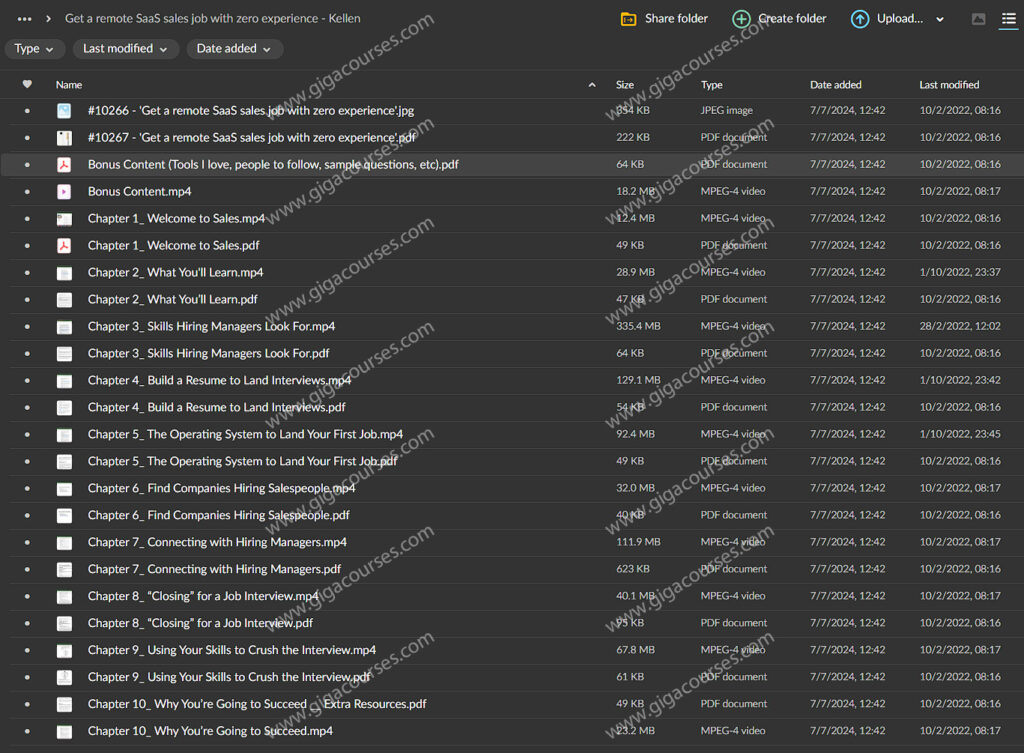1024x753 pixels.
Task: Switch to thumbnail image view
Action: (978, 19)
